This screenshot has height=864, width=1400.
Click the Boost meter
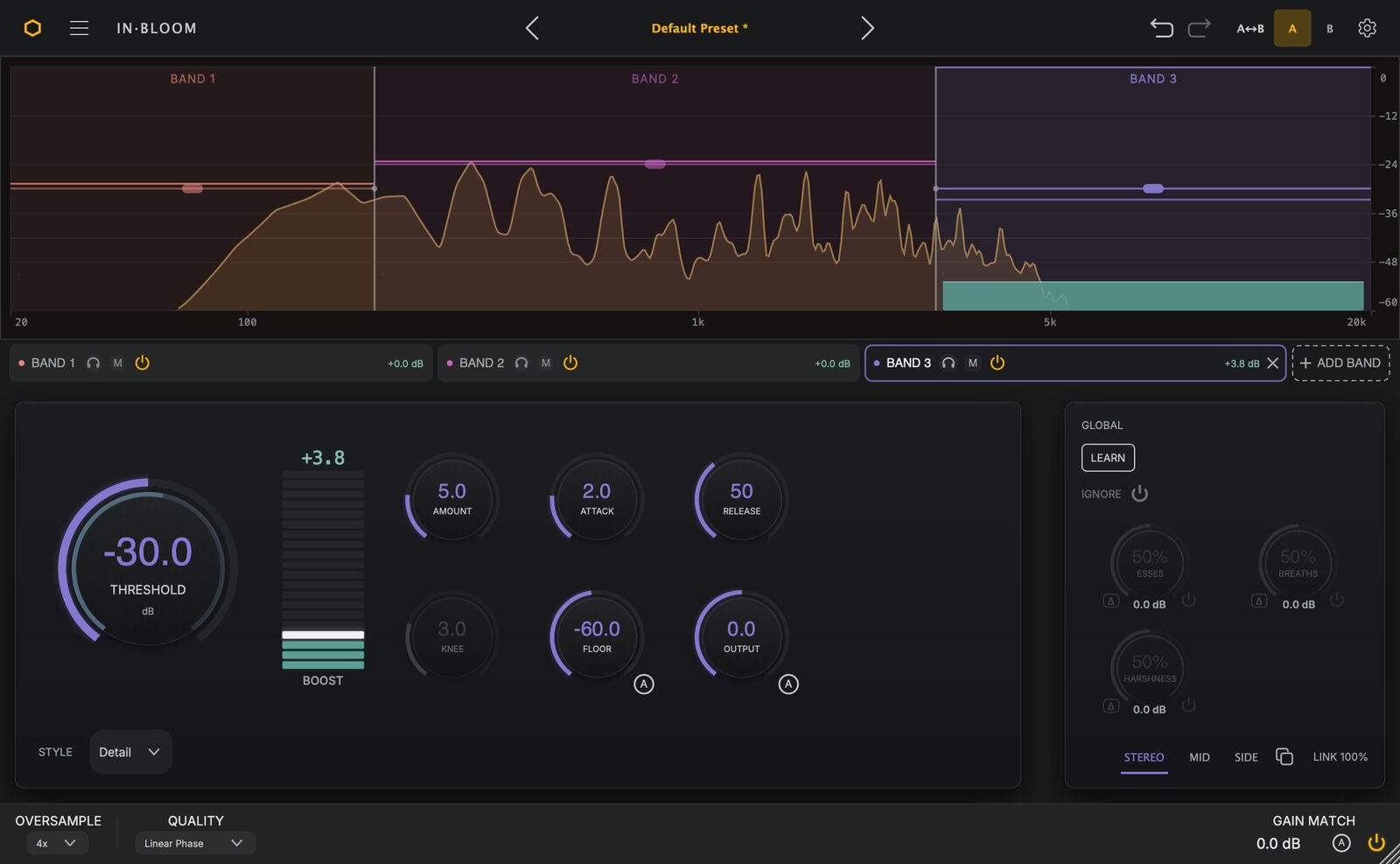pyautogui.click(x=323, y=570)
